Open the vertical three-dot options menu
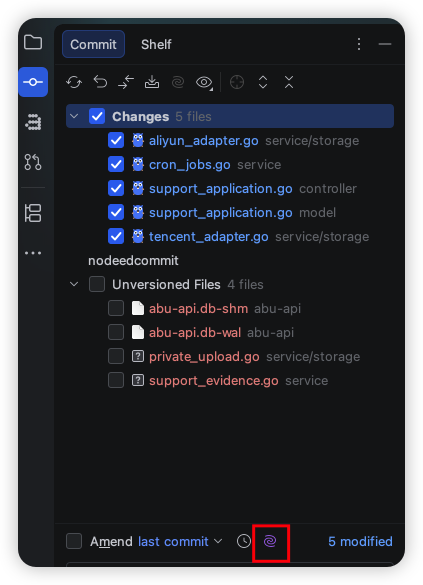The width and height of the screenshot is (423, 585). coord(359,44)
